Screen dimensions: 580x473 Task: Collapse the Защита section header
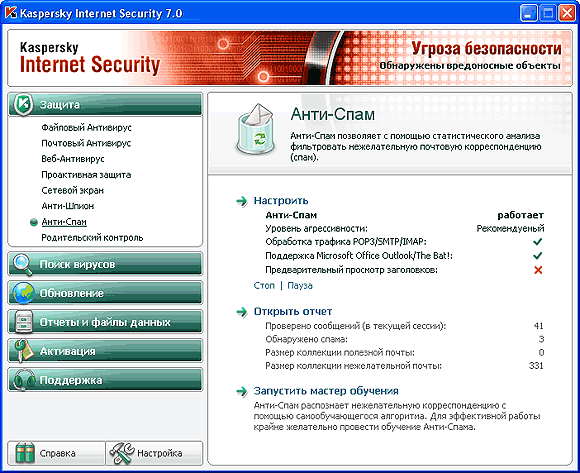105,105
